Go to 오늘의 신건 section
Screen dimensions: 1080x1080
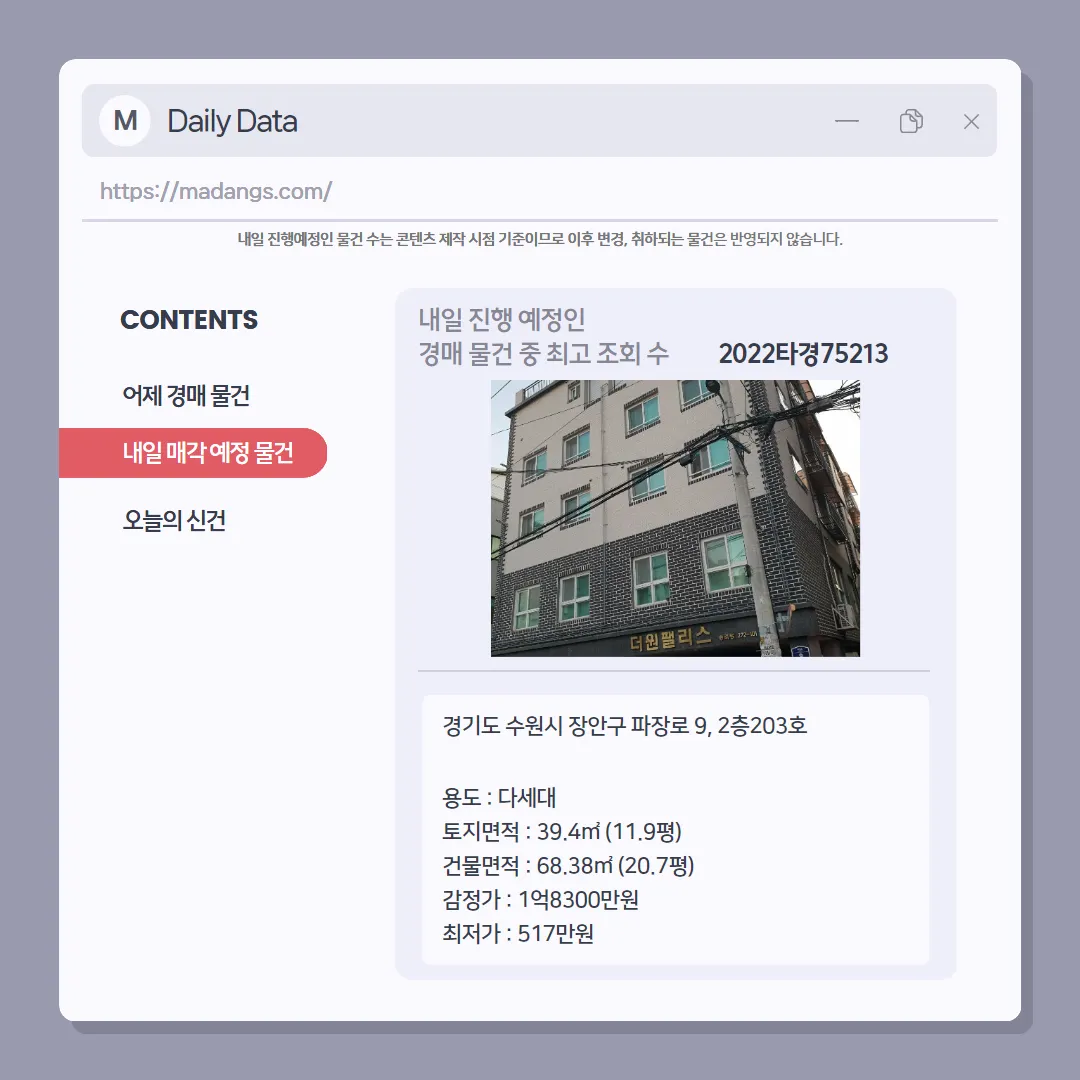[174, 520]
